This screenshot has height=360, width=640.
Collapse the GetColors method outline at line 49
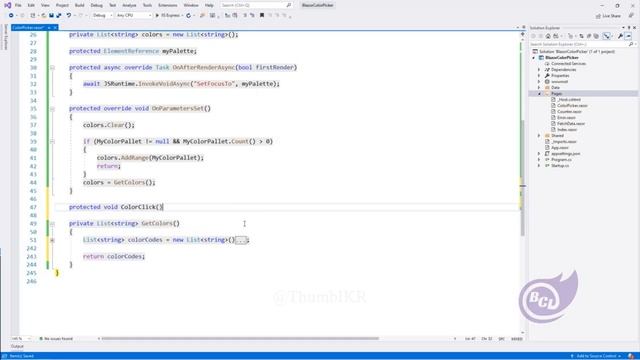pos(52,224)
